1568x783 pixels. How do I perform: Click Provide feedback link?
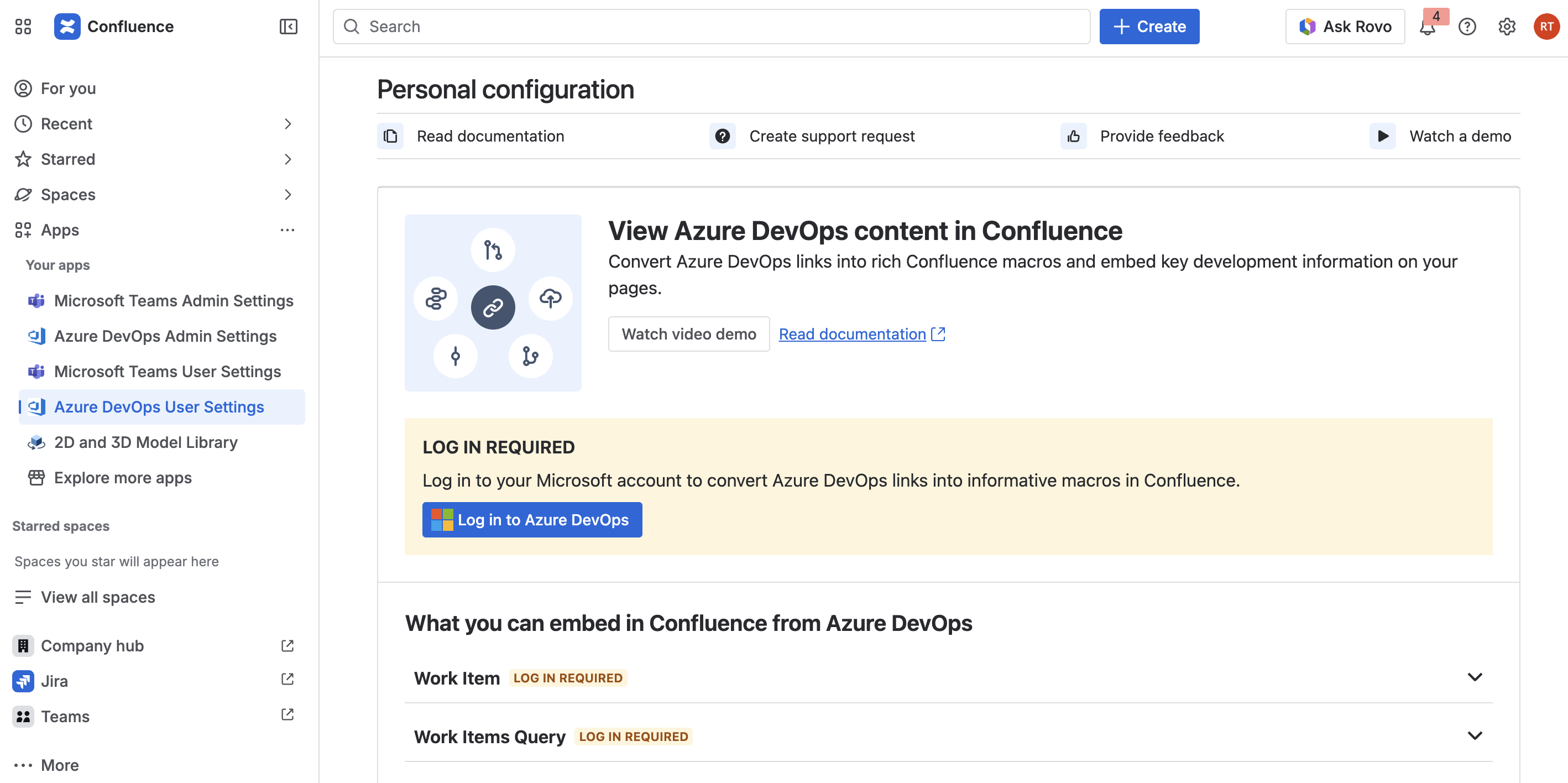pos(1162,136)
